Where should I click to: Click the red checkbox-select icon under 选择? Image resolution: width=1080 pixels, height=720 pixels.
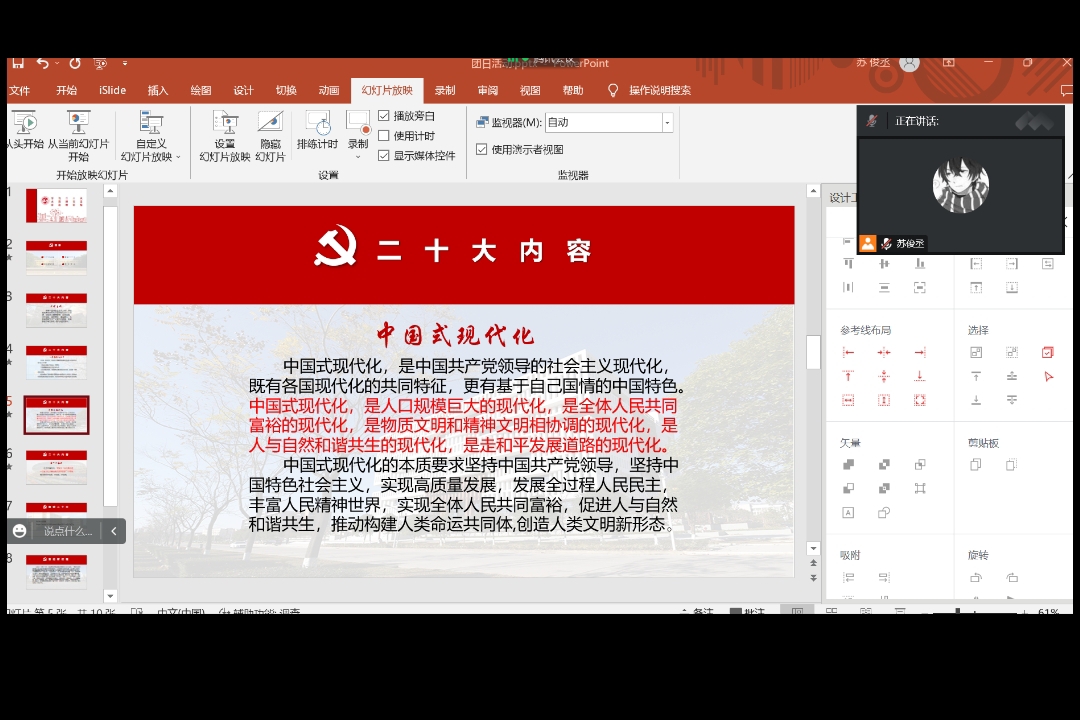click(1048, 353)
